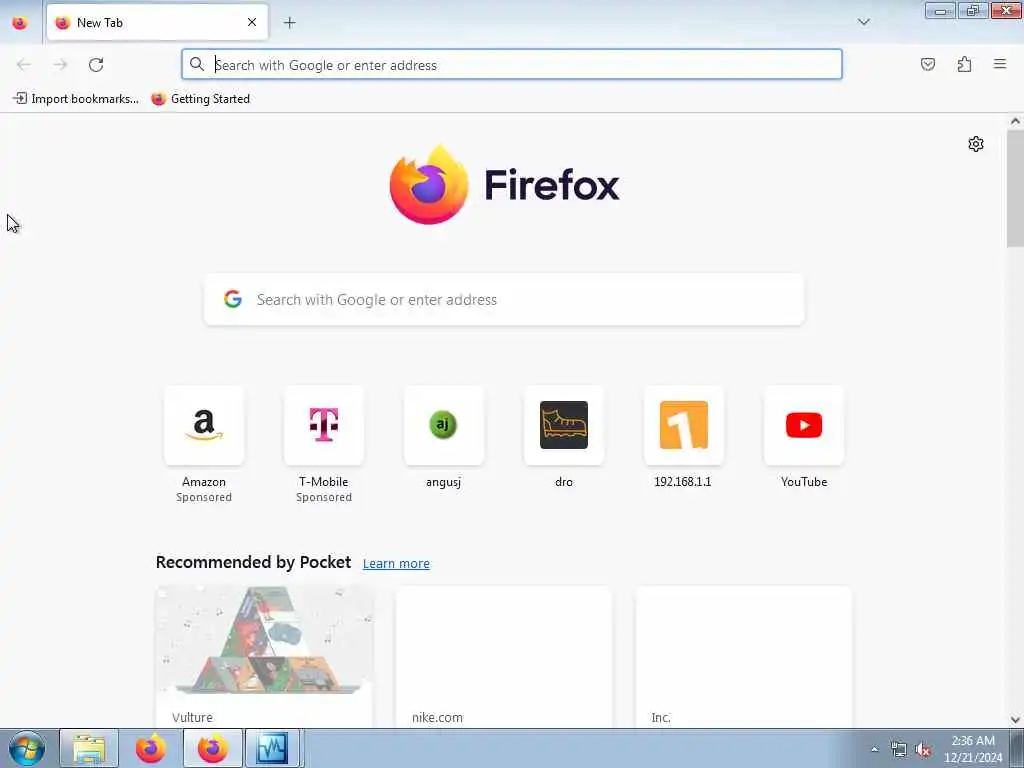Select the New Tab tab
The height and width of the screenshot is (768, 1024).
[157, 23]
